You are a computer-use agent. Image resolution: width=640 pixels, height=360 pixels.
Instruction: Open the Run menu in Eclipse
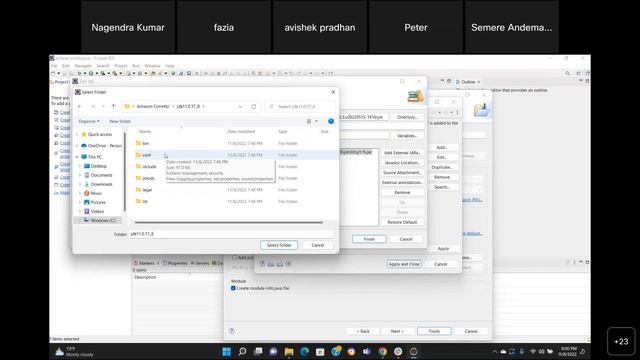click(x=136, y=66)
